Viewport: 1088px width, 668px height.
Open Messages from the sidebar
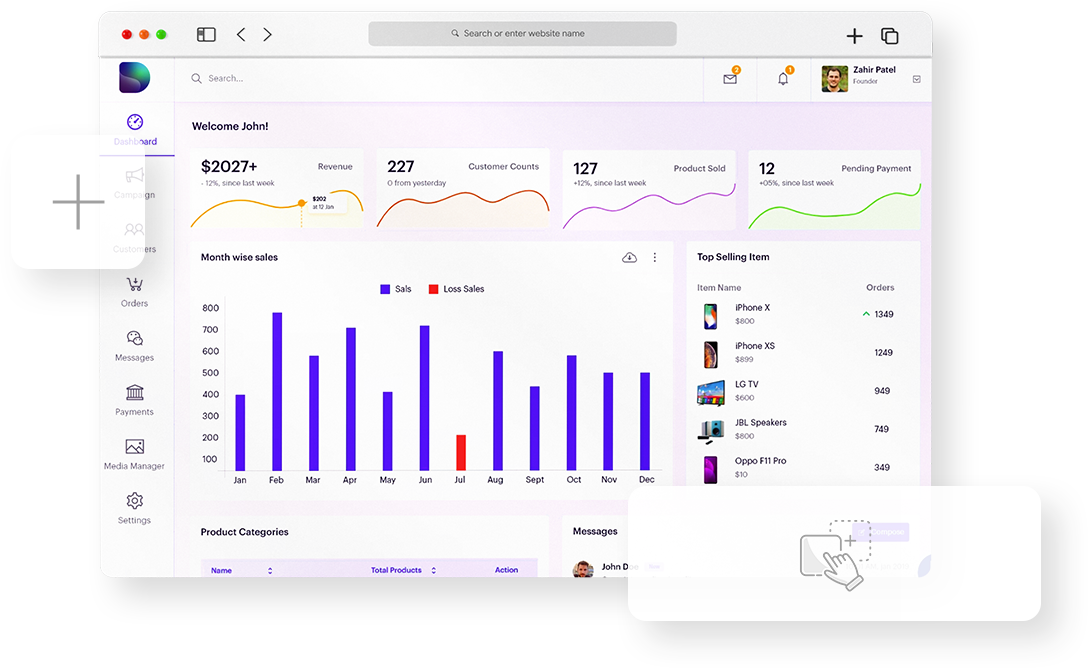[x=135, y=340]
